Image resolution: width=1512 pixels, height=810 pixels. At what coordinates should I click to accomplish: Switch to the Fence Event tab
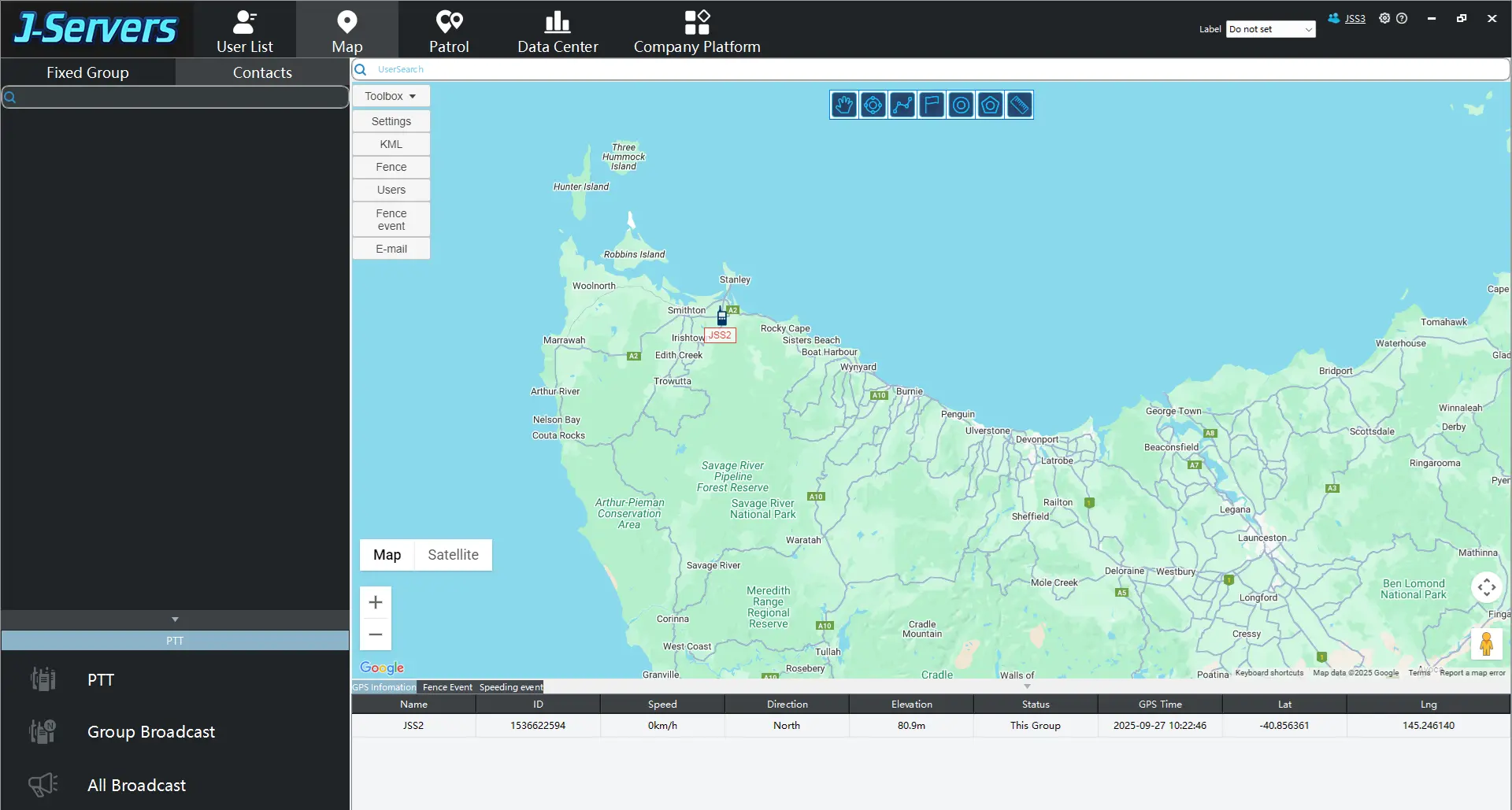(x=447, y=687)
